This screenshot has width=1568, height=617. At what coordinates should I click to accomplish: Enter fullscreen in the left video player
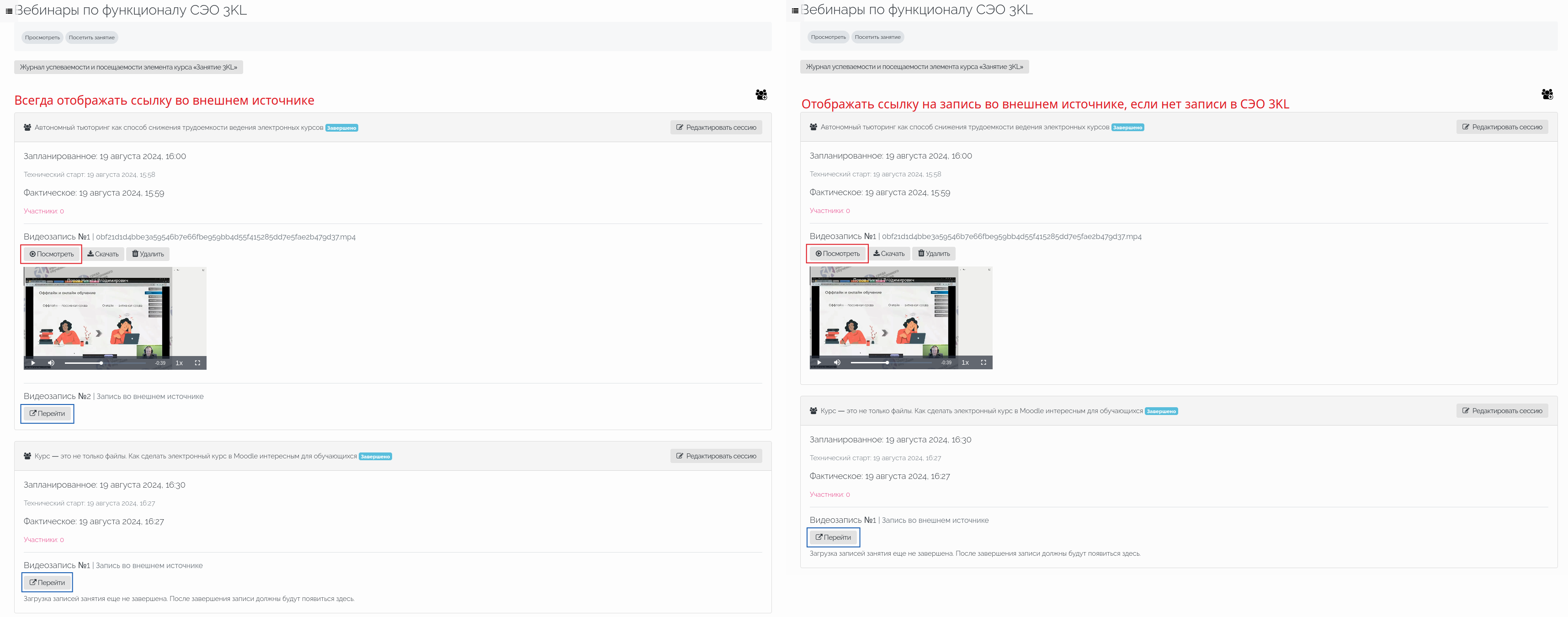[x=197, y=362]
